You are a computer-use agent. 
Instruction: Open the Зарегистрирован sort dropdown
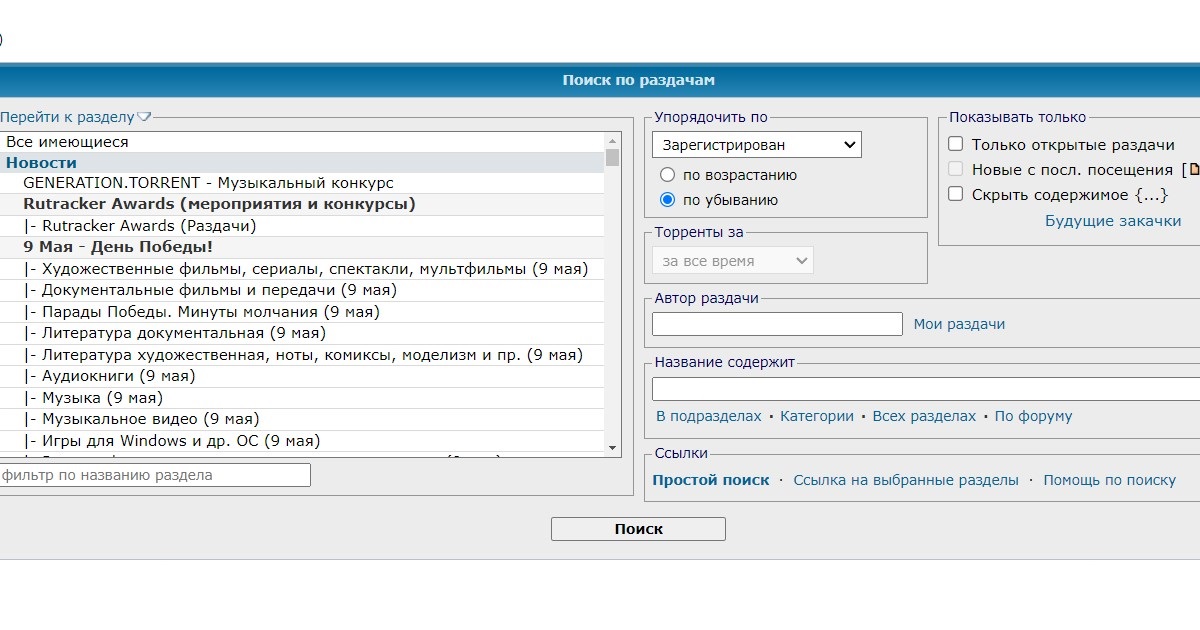[756, 145]
